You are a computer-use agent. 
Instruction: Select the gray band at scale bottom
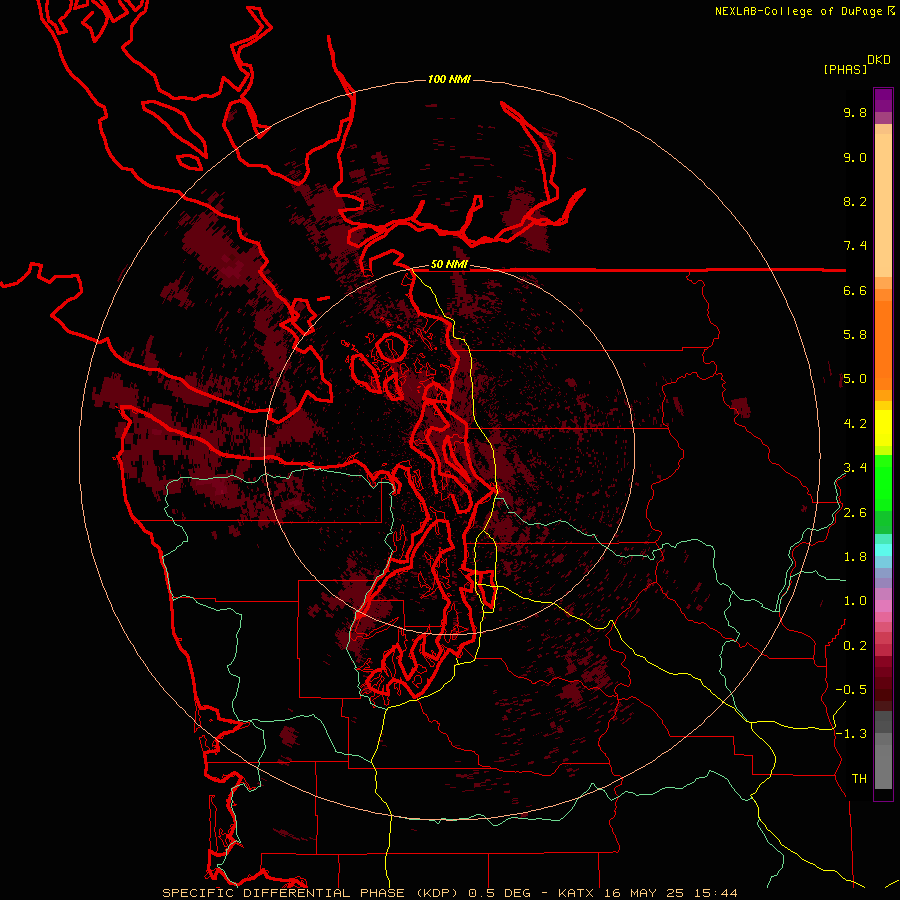(x=883, y=750)
